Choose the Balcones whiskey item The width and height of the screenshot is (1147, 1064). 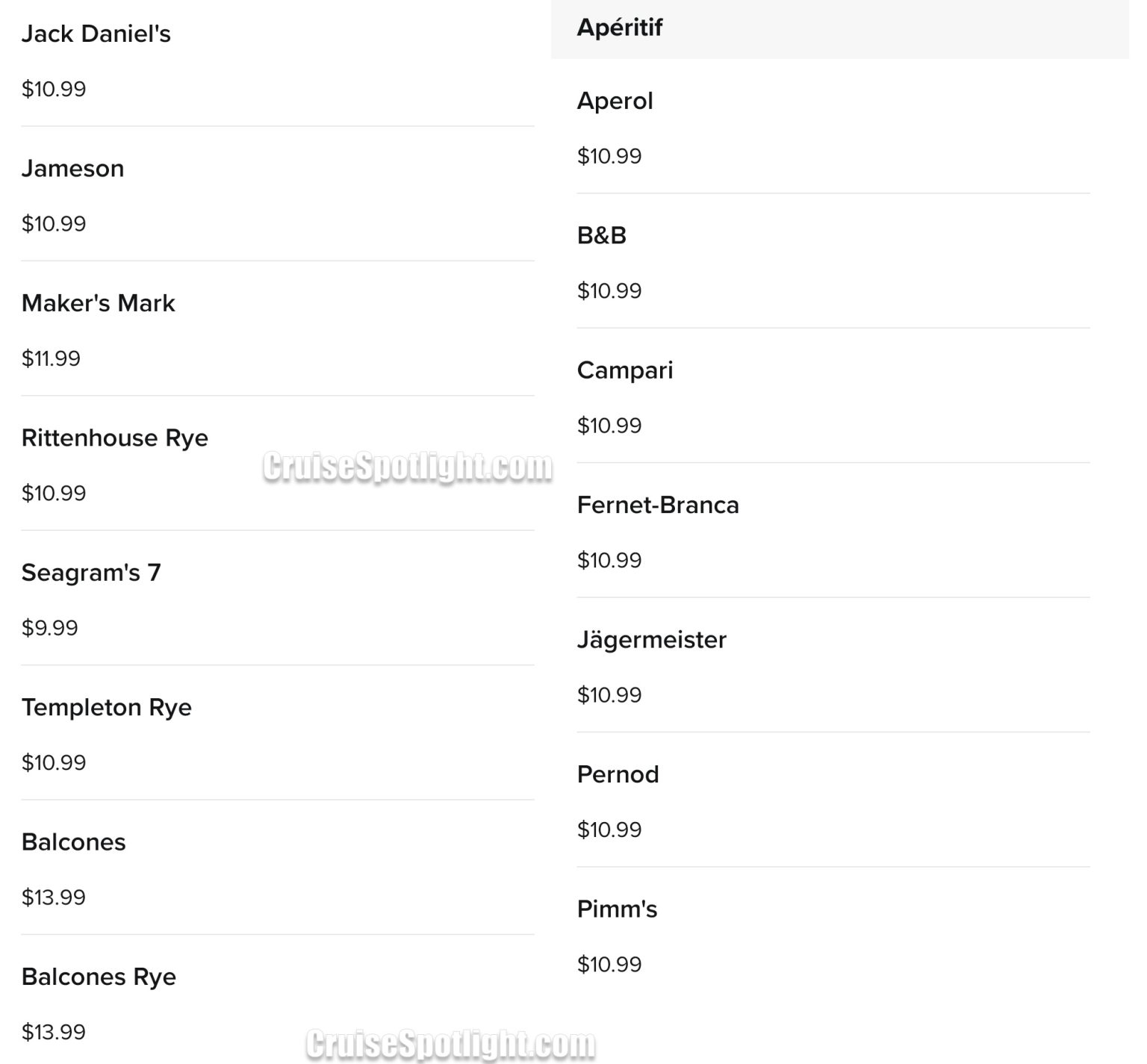(73, 842)
